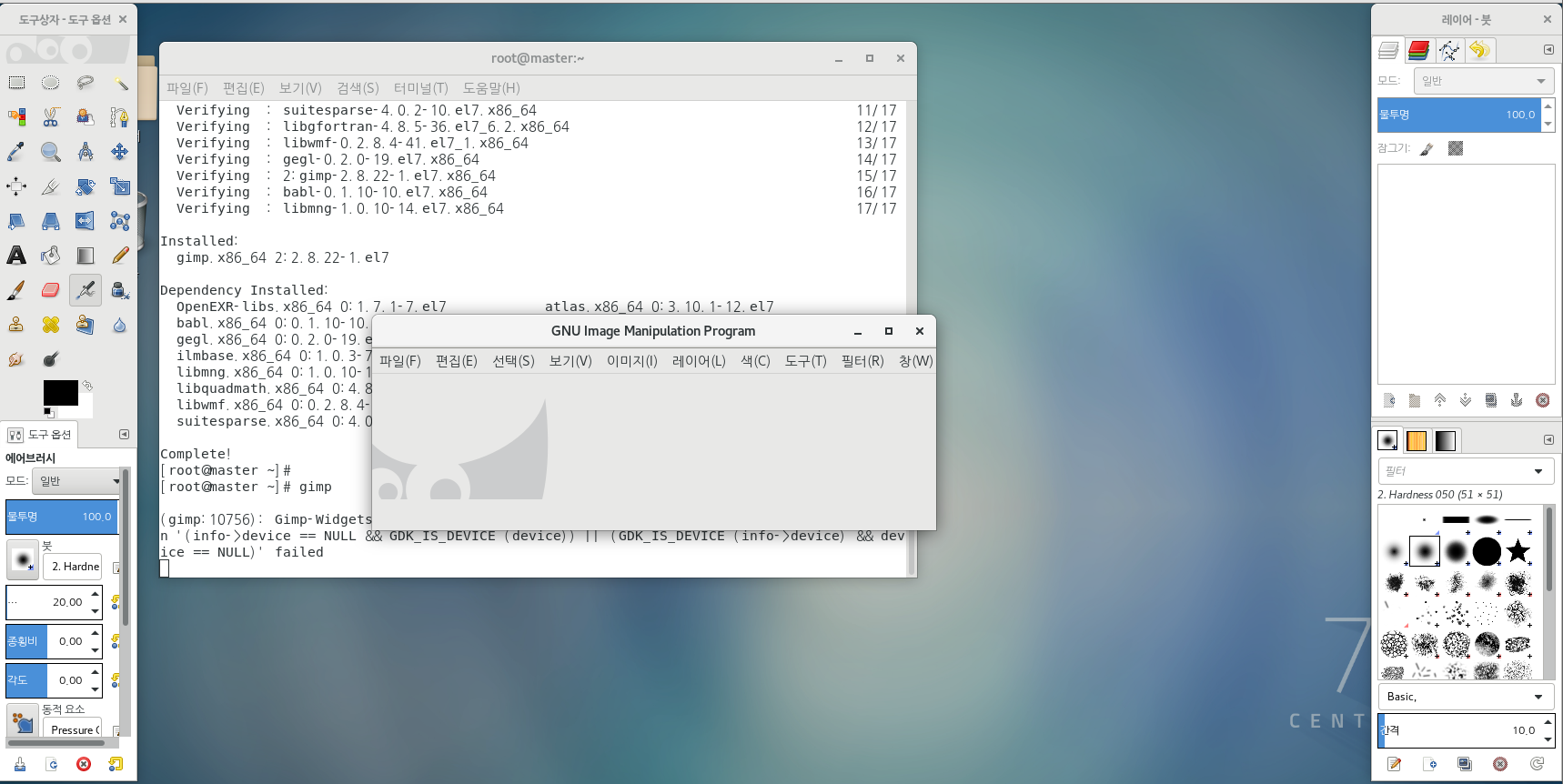
Task: Select the Ellipse Select tool
Action: click(x=51, y=83)
